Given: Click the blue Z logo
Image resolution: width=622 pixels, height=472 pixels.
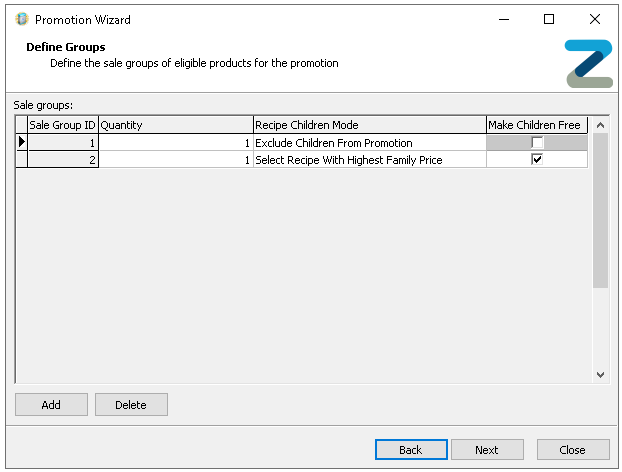Looking at the screenshot, I should point(588,64).
